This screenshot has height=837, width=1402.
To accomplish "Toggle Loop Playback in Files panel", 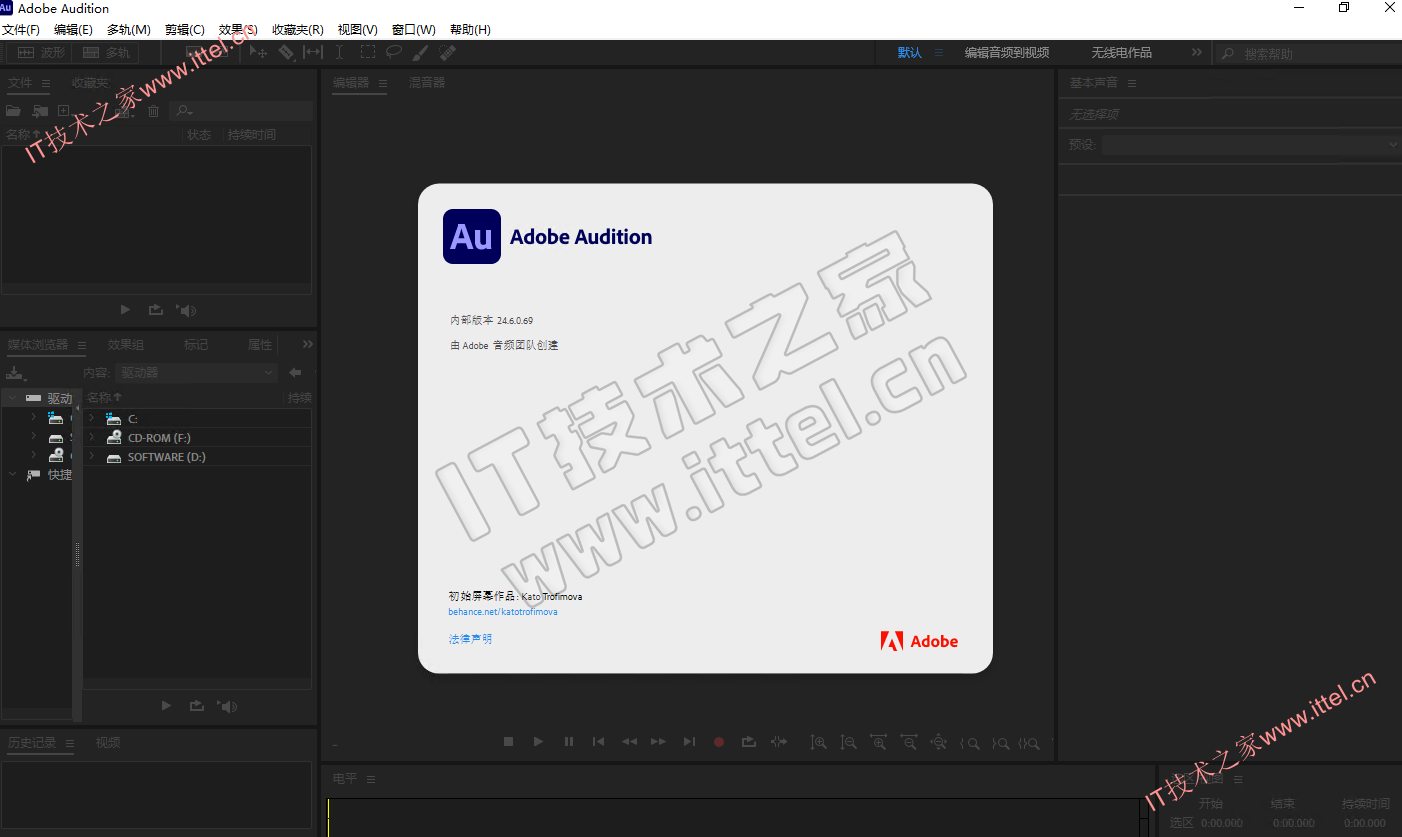I will 155,310.
